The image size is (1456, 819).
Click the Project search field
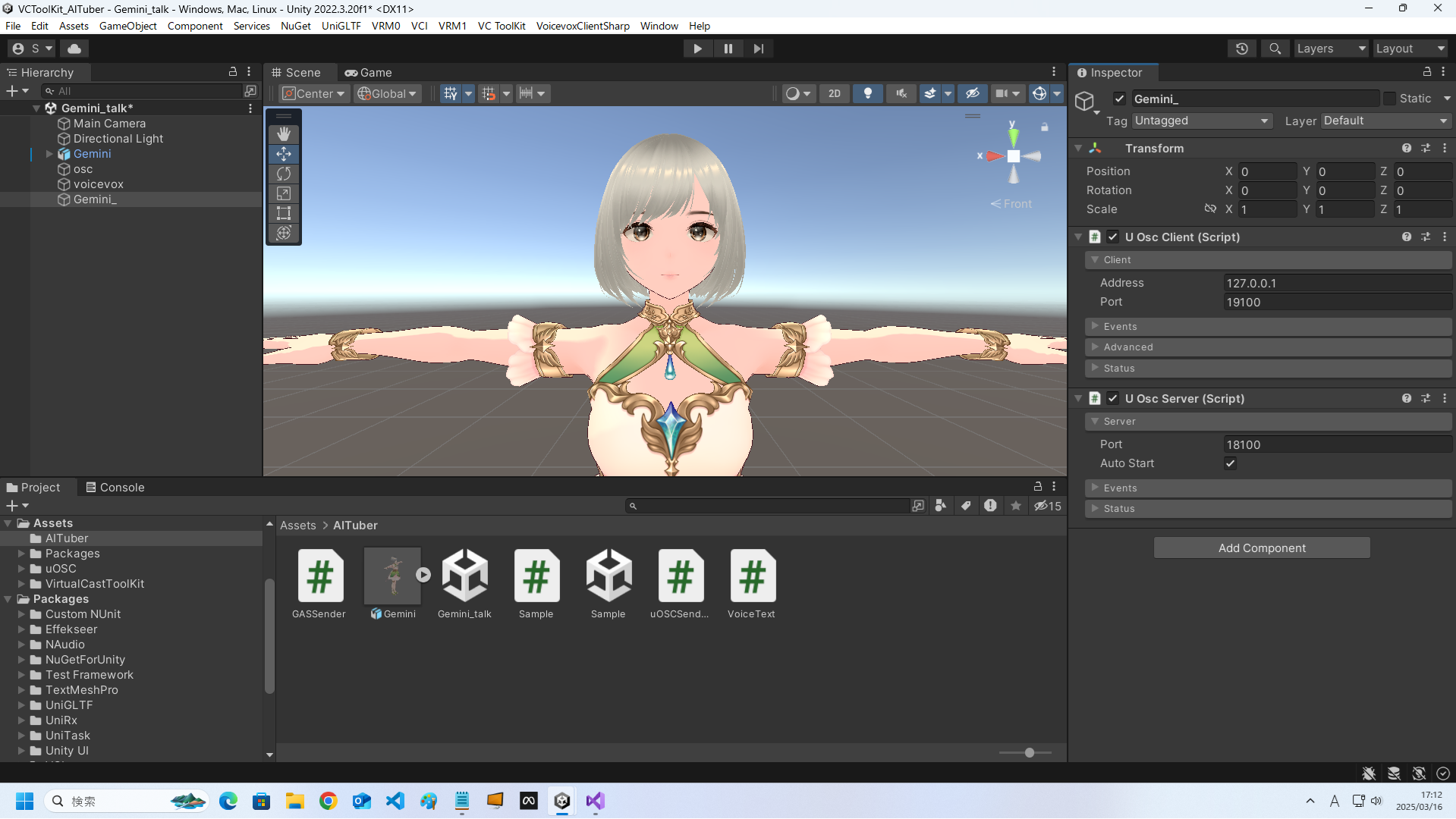pos(768,506)
